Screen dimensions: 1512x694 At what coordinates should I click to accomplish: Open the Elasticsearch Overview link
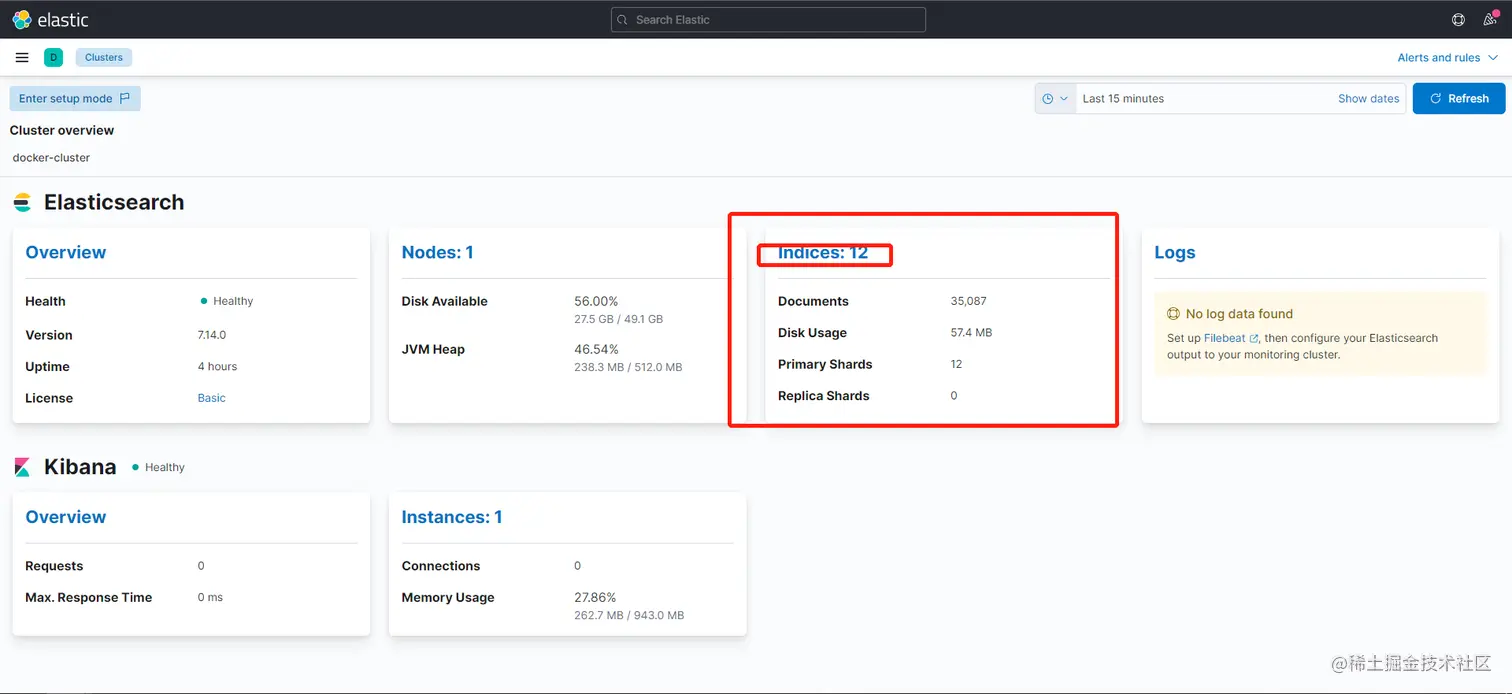pos(66,253)
